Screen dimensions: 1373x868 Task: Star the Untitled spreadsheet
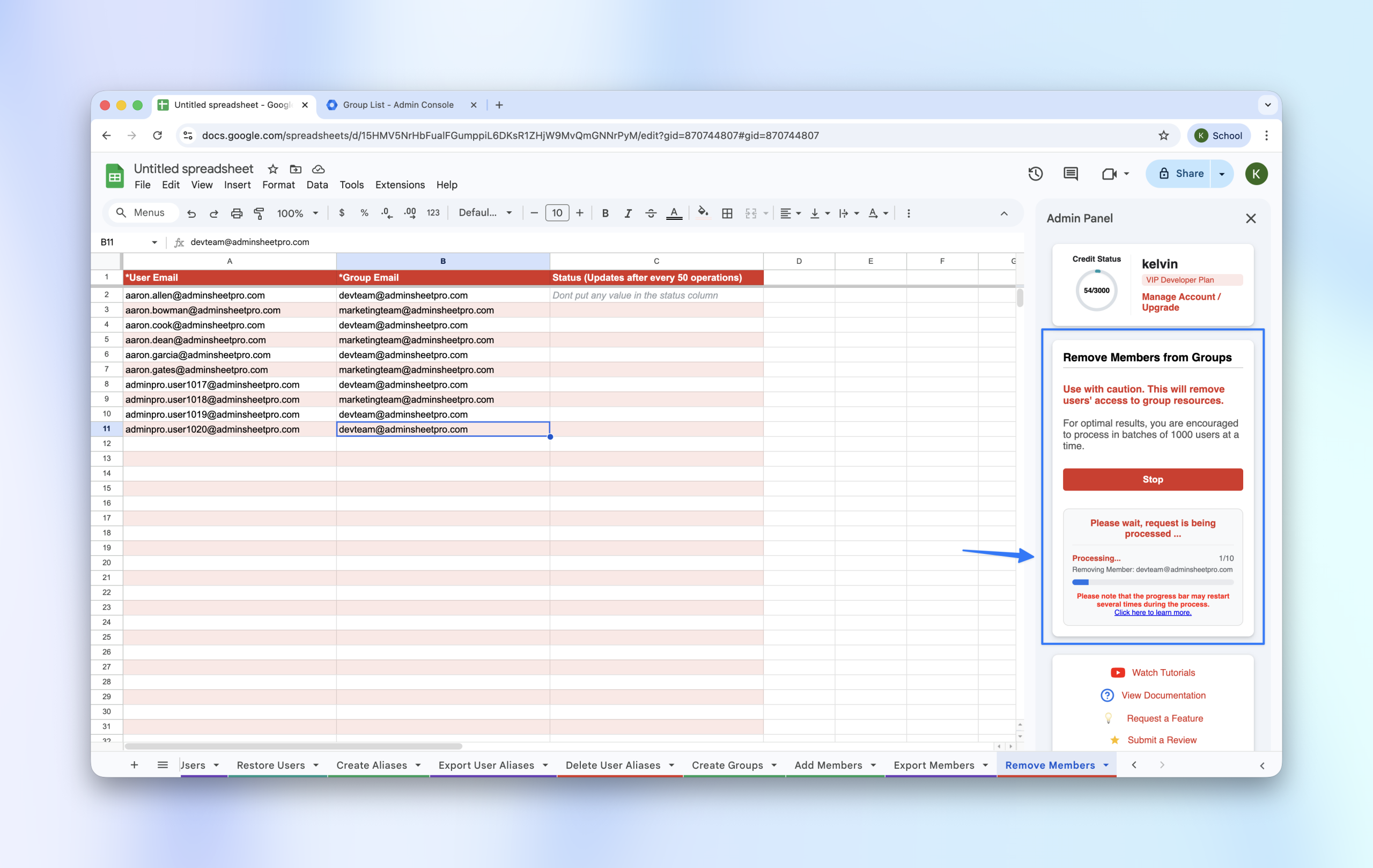pos(273,169)
